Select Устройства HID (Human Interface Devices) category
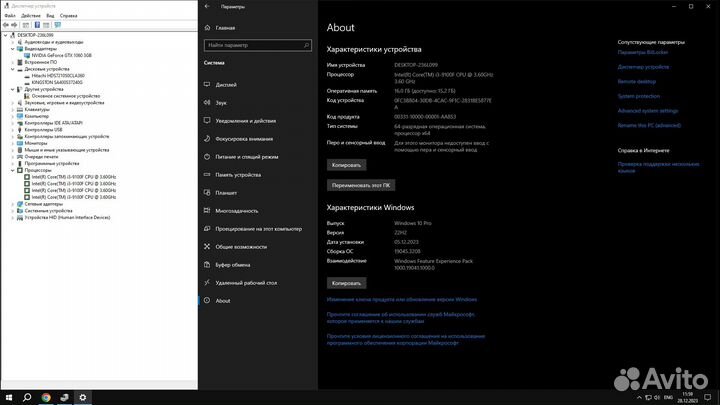Screen dimensions: 720x405 tap(67, 218)
